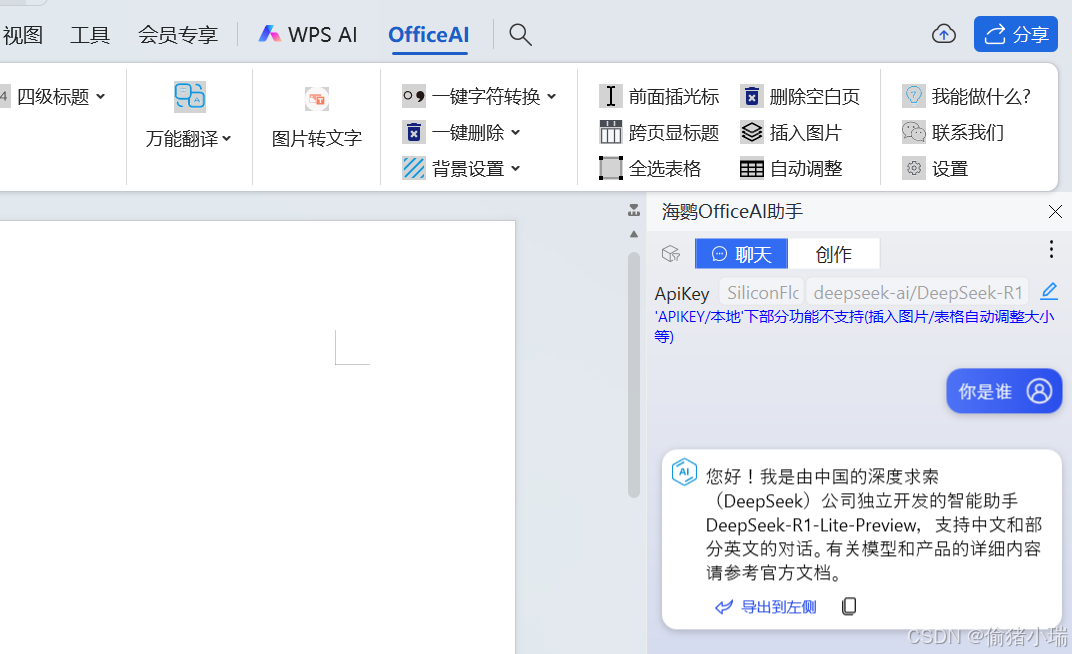Click the DeepSeek reply message text
The width and height of the screenshot is (1072, 654).
[874, 524]
